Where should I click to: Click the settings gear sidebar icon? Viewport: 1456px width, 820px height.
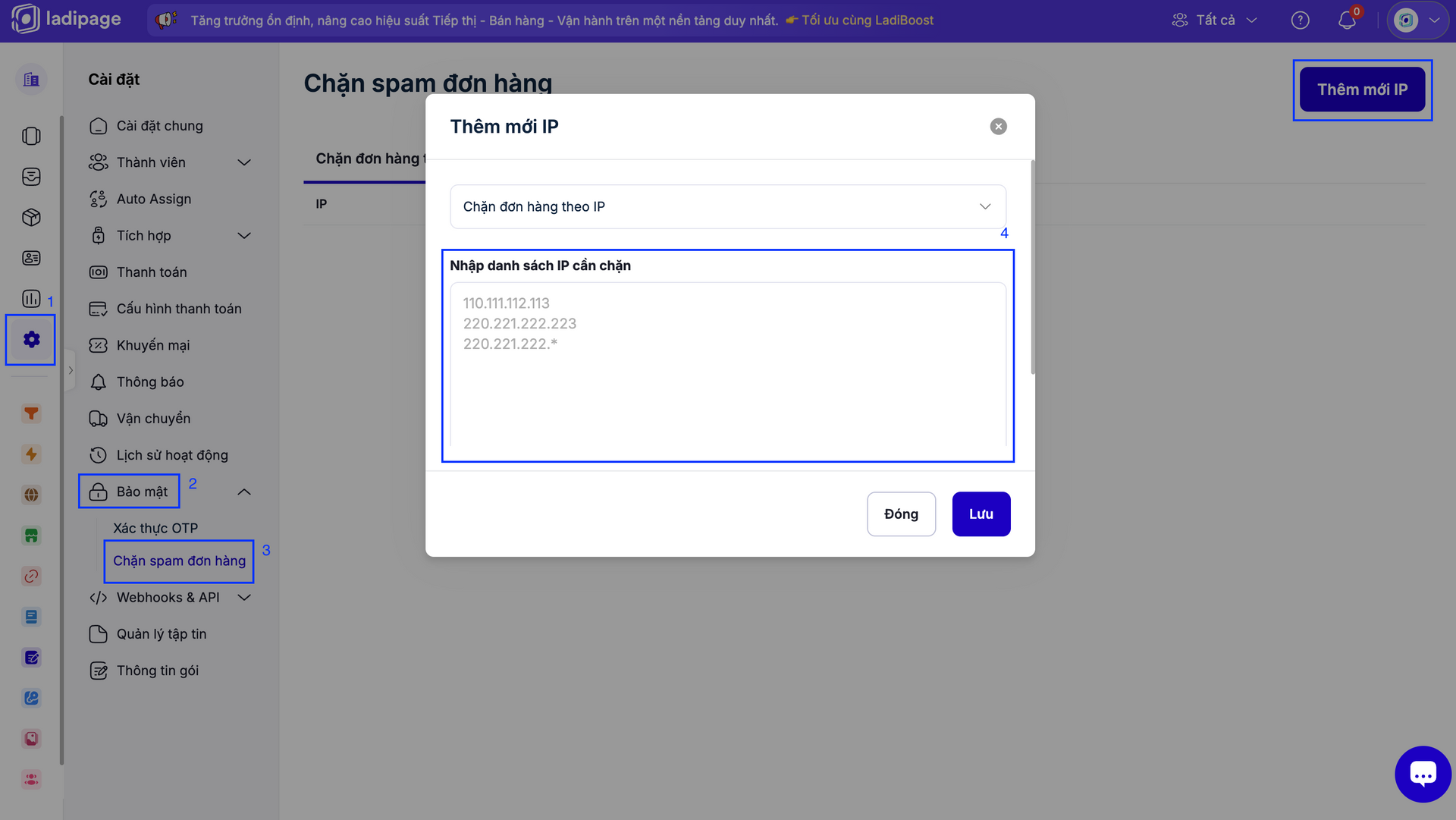coord(31,339)
